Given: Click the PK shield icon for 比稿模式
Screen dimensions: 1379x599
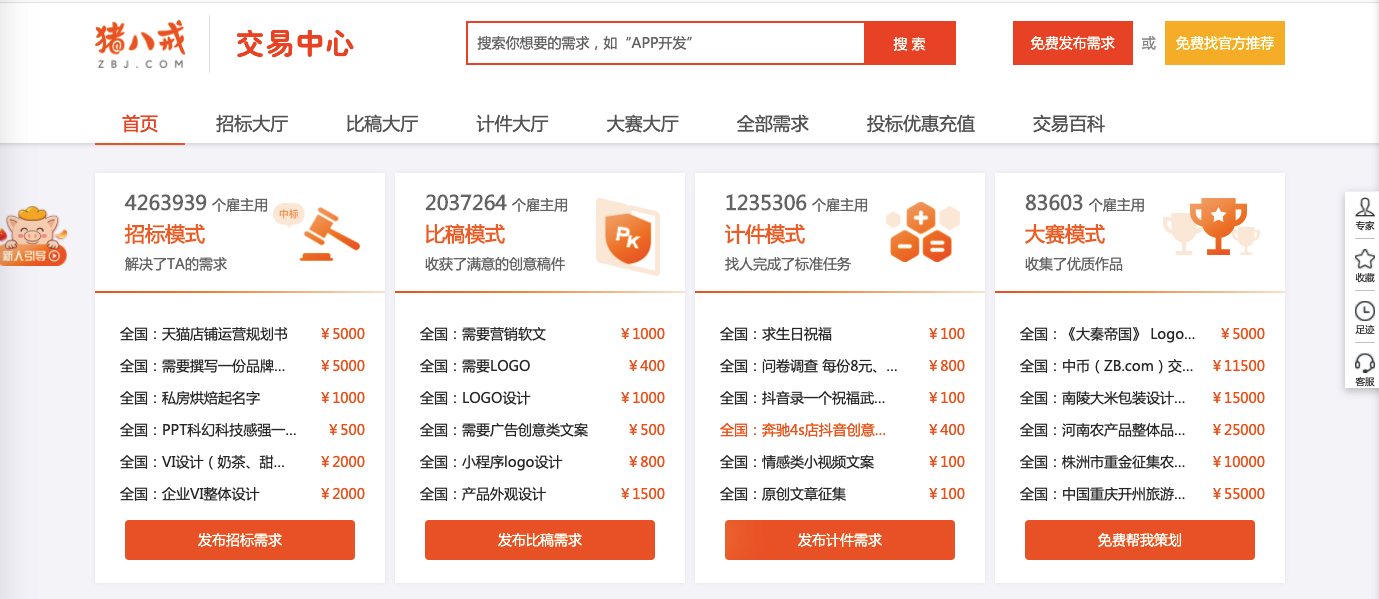Looking at the screenshot, I should [627, 236].
